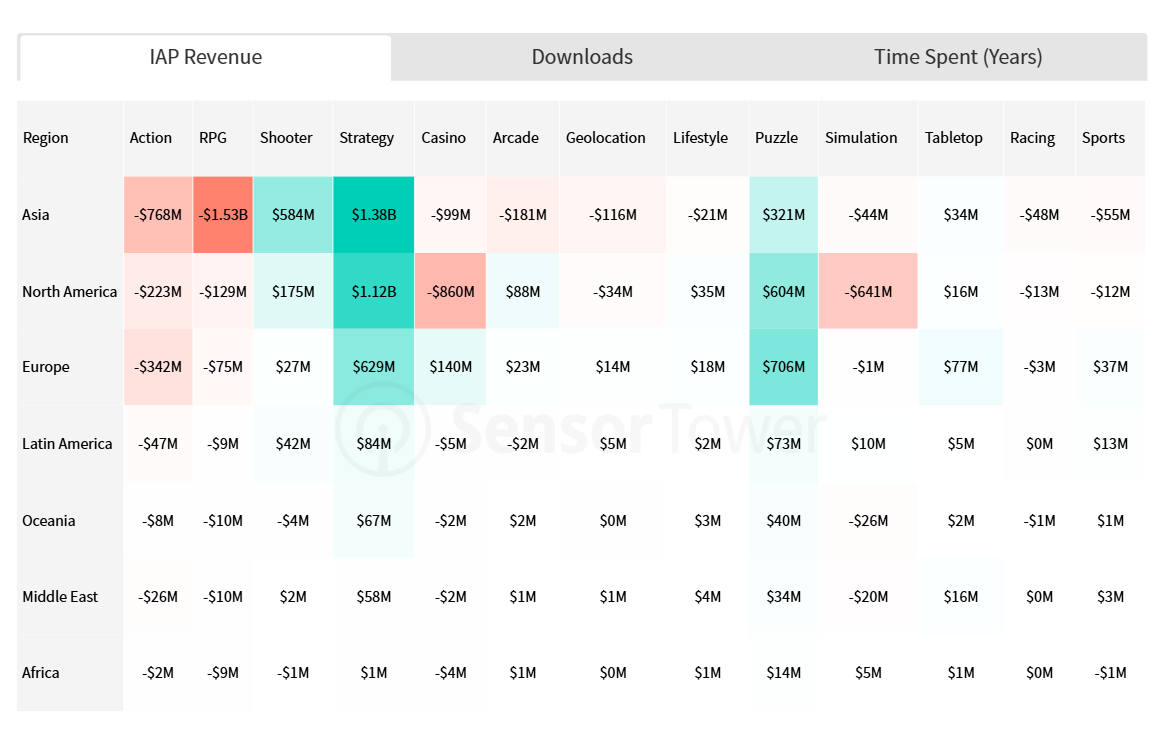Select the North America row label

pos(69,292)
